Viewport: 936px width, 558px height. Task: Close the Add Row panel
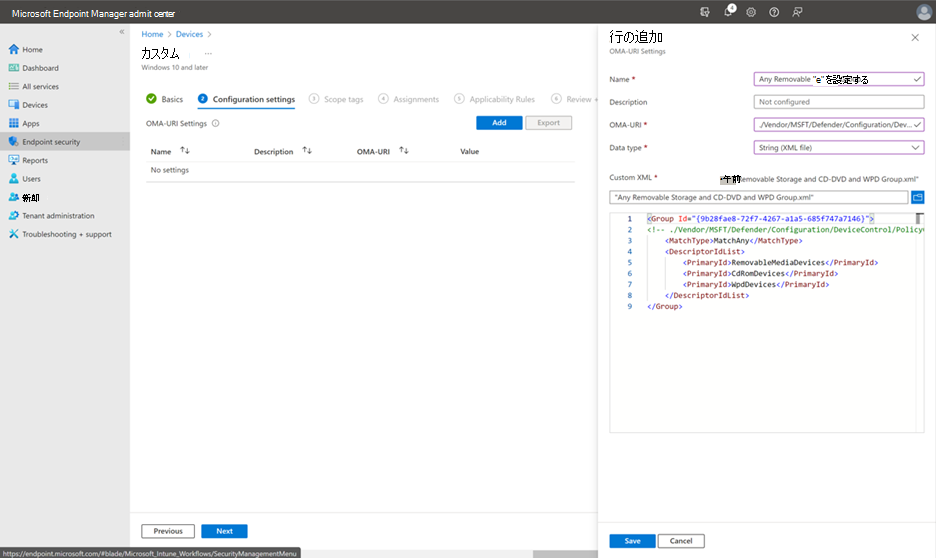click(x=915, y=38)
